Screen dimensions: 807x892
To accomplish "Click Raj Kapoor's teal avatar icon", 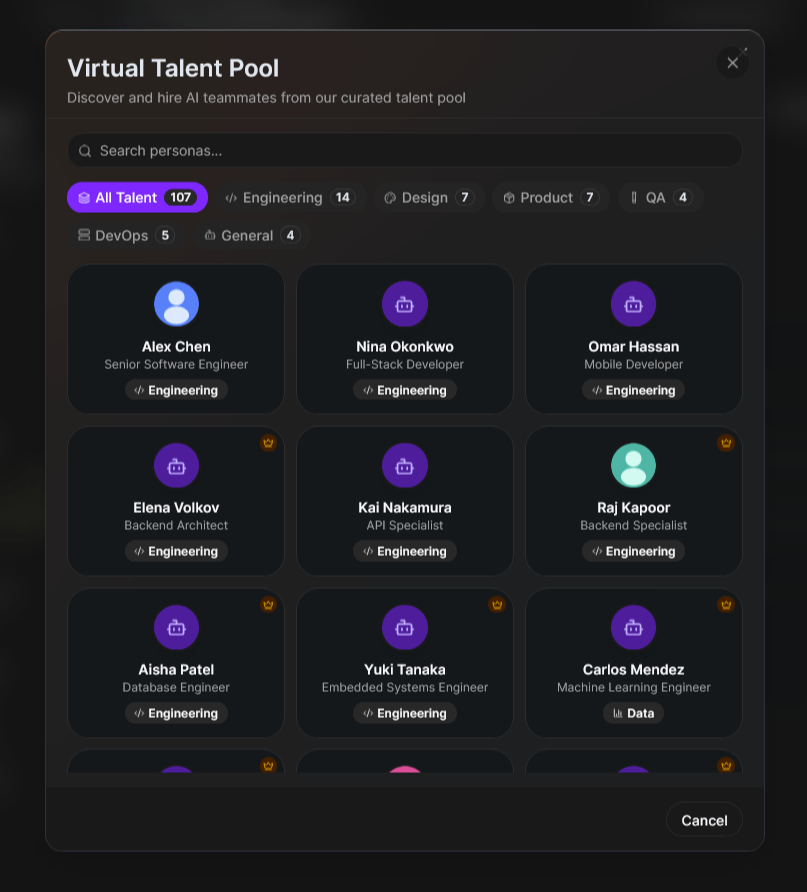I will [633, 465].
